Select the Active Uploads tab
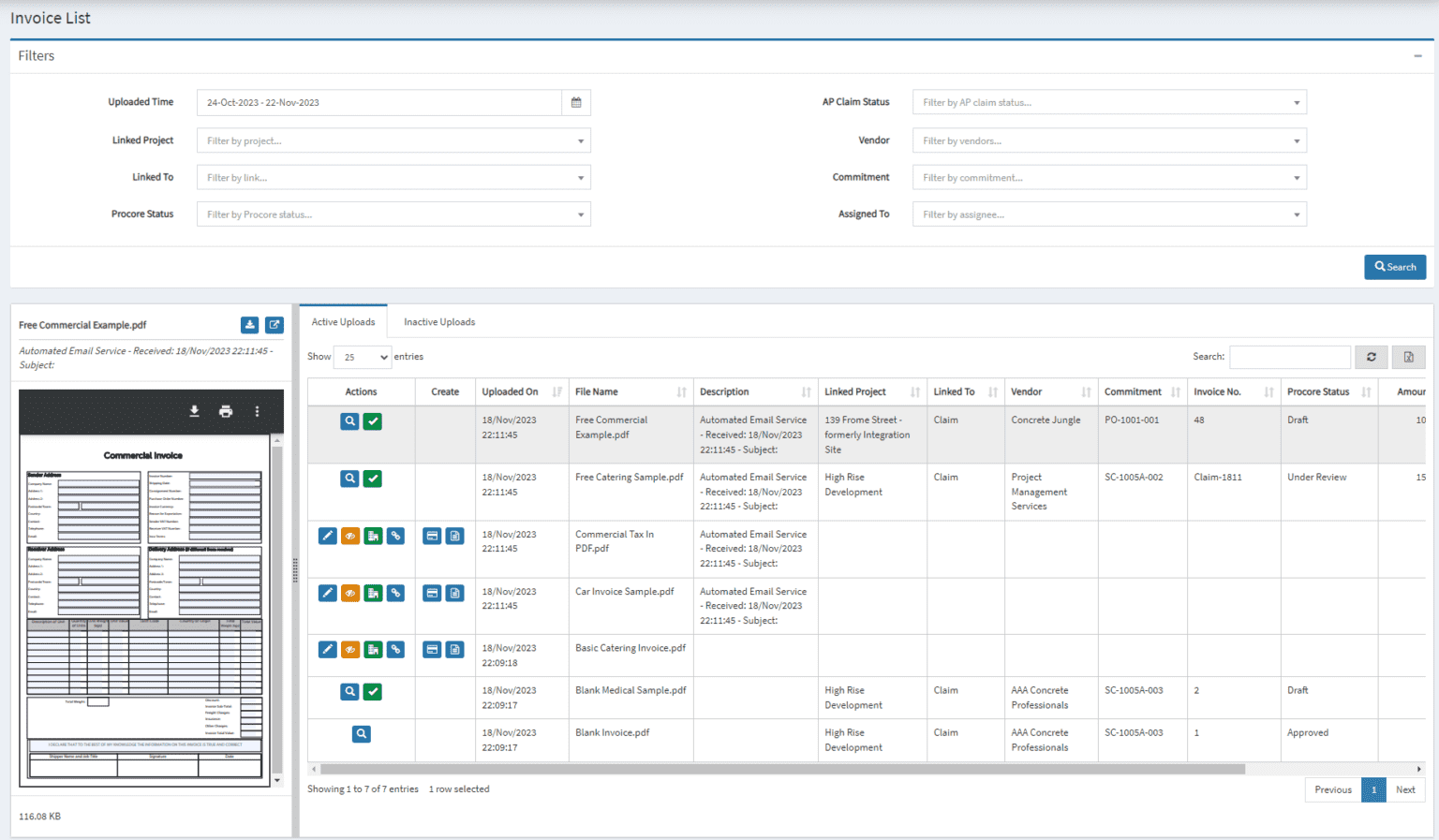The height and width of the screenshot is (840, 1439). [x=343, y=321]
